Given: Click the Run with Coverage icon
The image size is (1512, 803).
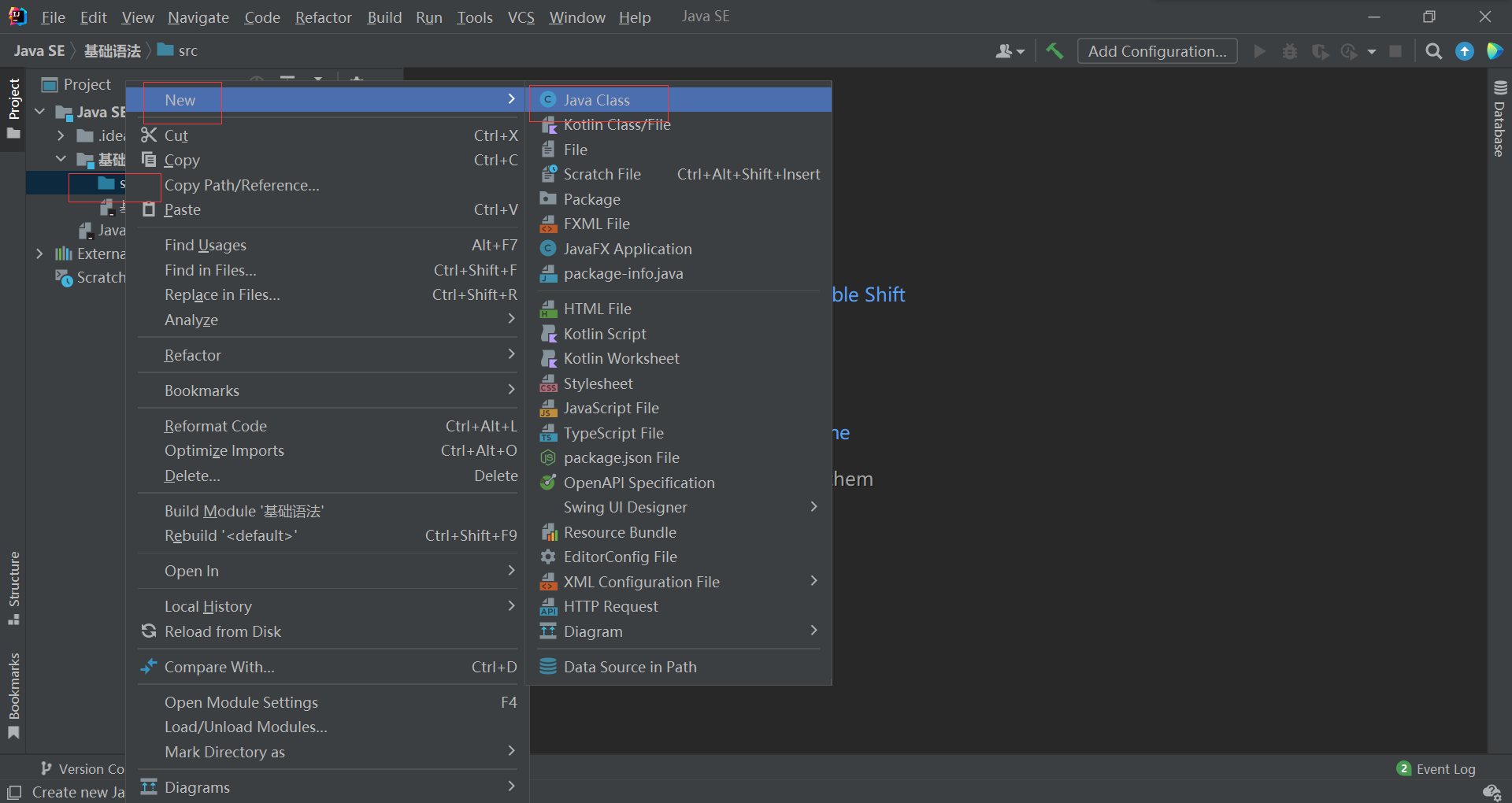Looking at the screenshot, I should coord(1321,51).
